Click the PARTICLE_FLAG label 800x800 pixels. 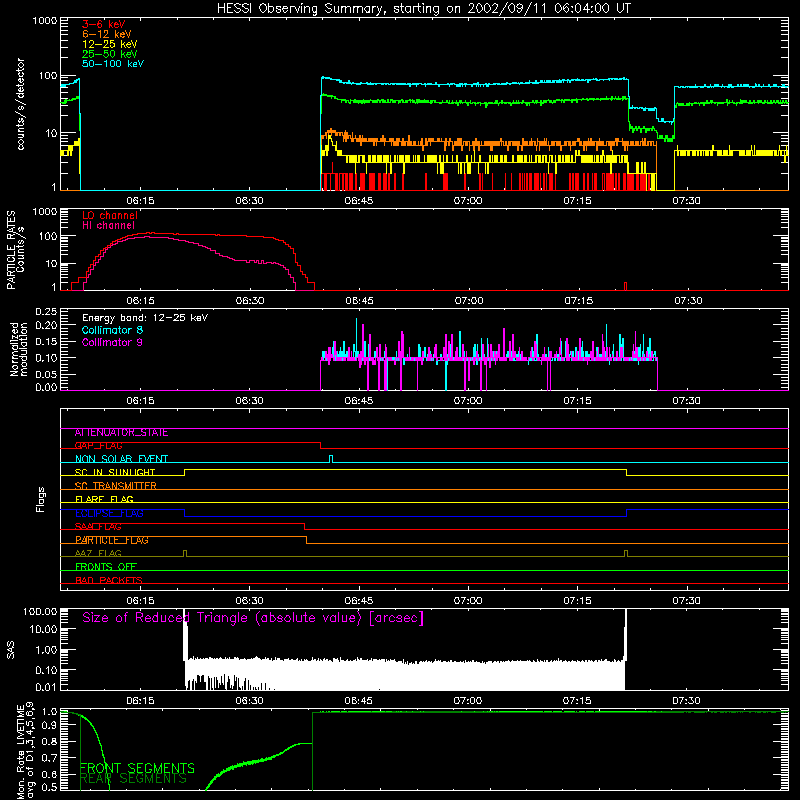point(112,540)
